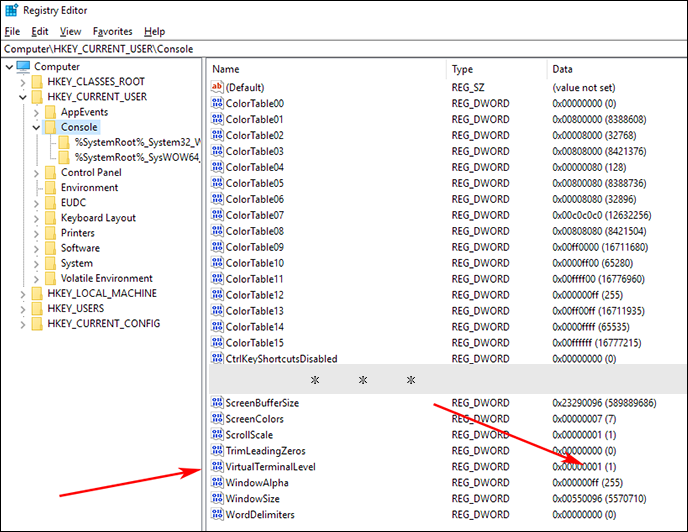The width and height of the screenshot is (688, 532).
Task: Click the data 0x23290096 (589889686)
Action: [x=604, y=403]
